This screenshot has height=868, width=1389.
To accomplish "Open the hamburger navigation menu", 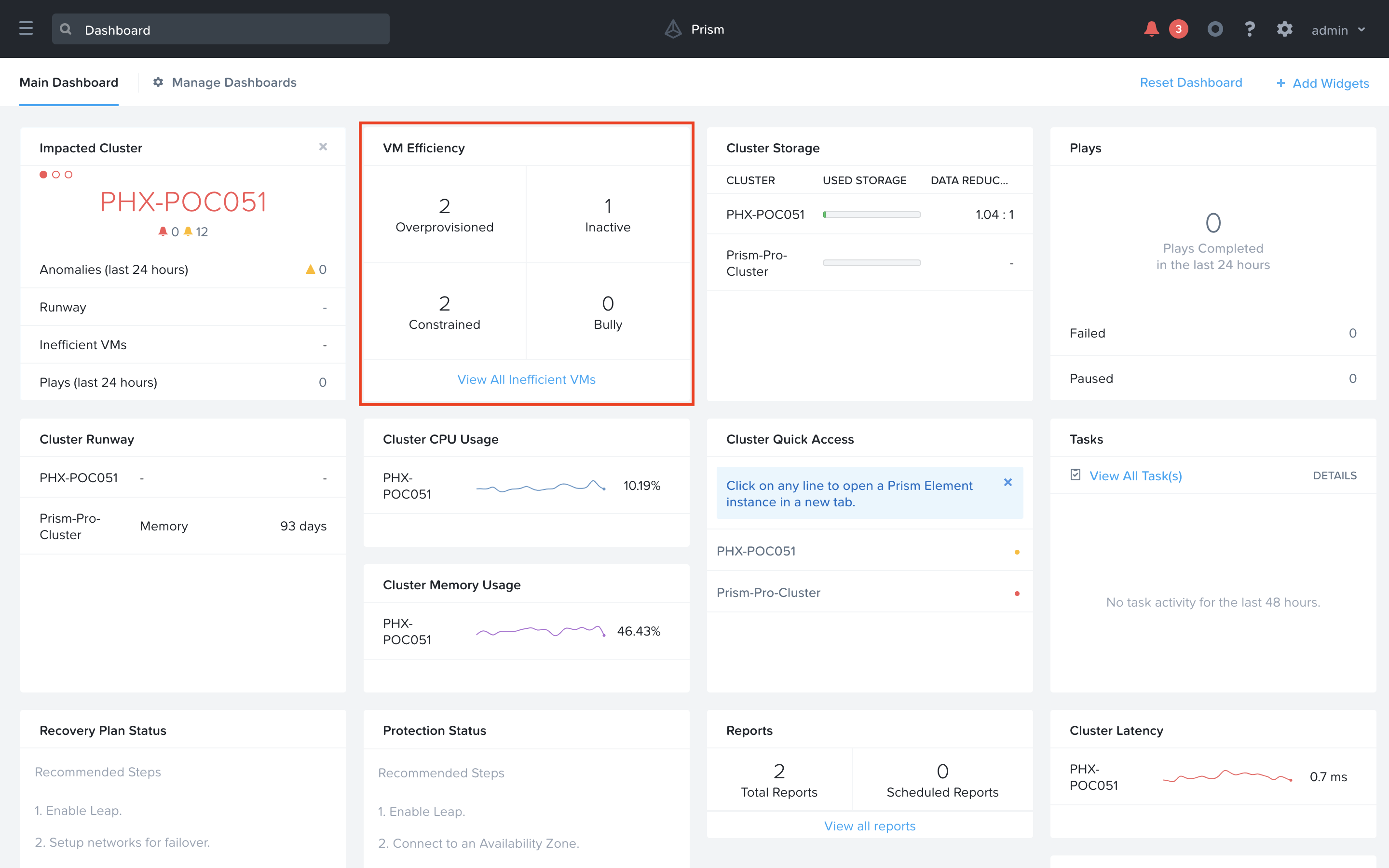I will [x=26, y=29].
